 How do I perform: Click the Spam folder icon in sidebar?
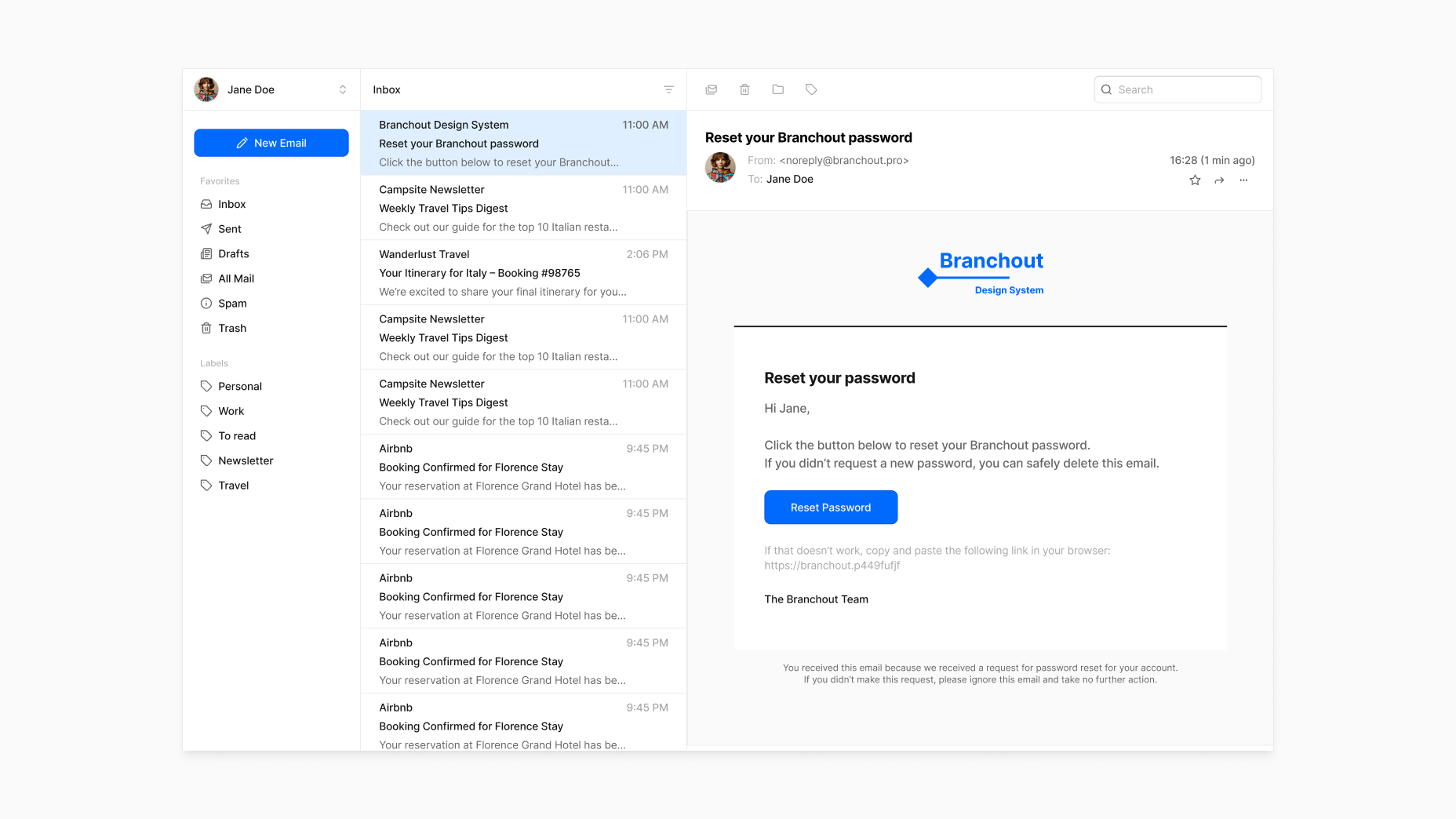(206, 303)
